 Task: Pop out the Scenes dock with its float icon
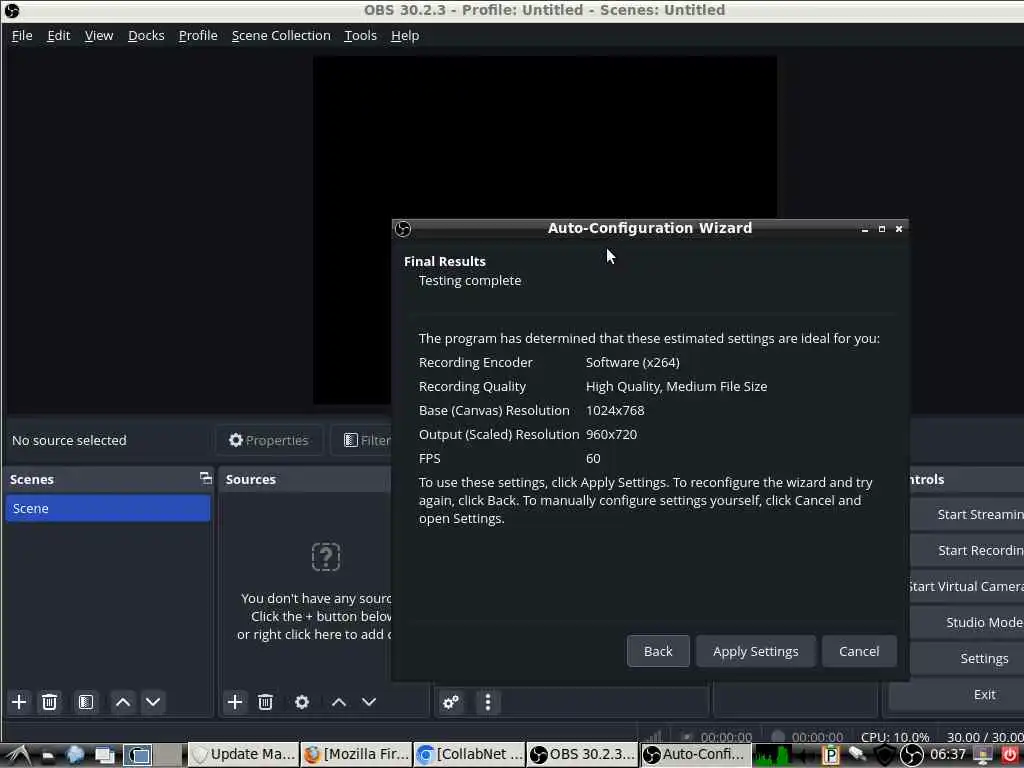[x=206, y=478]
